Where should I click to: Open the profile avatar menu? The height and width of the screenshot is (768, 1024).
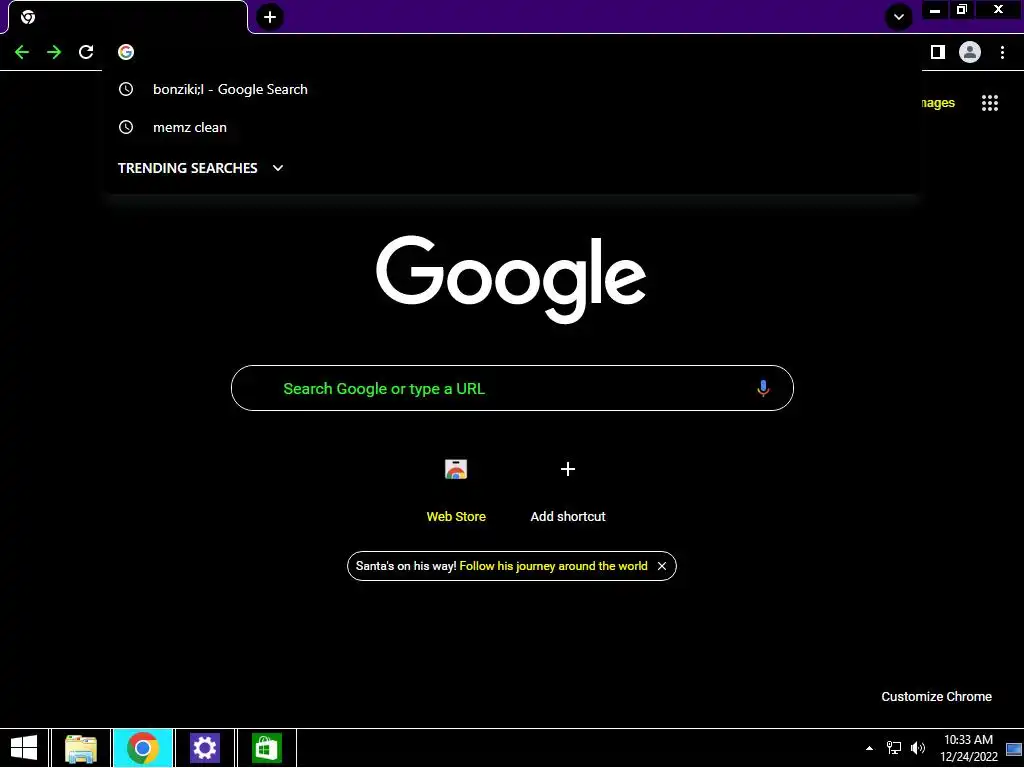click(970, 52)
